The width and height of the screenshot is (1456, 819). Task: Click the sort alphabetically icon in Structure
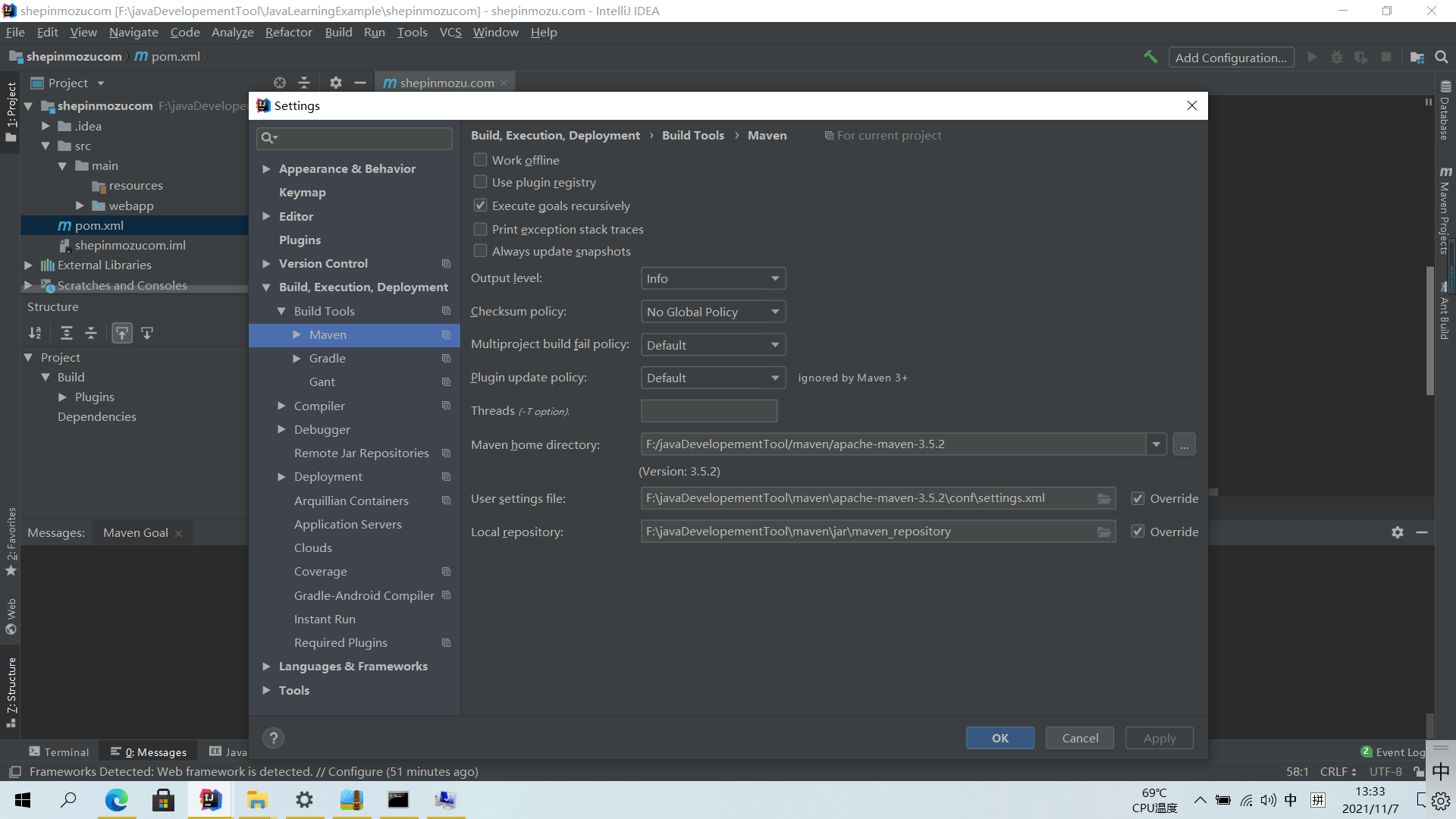(35, 333)
